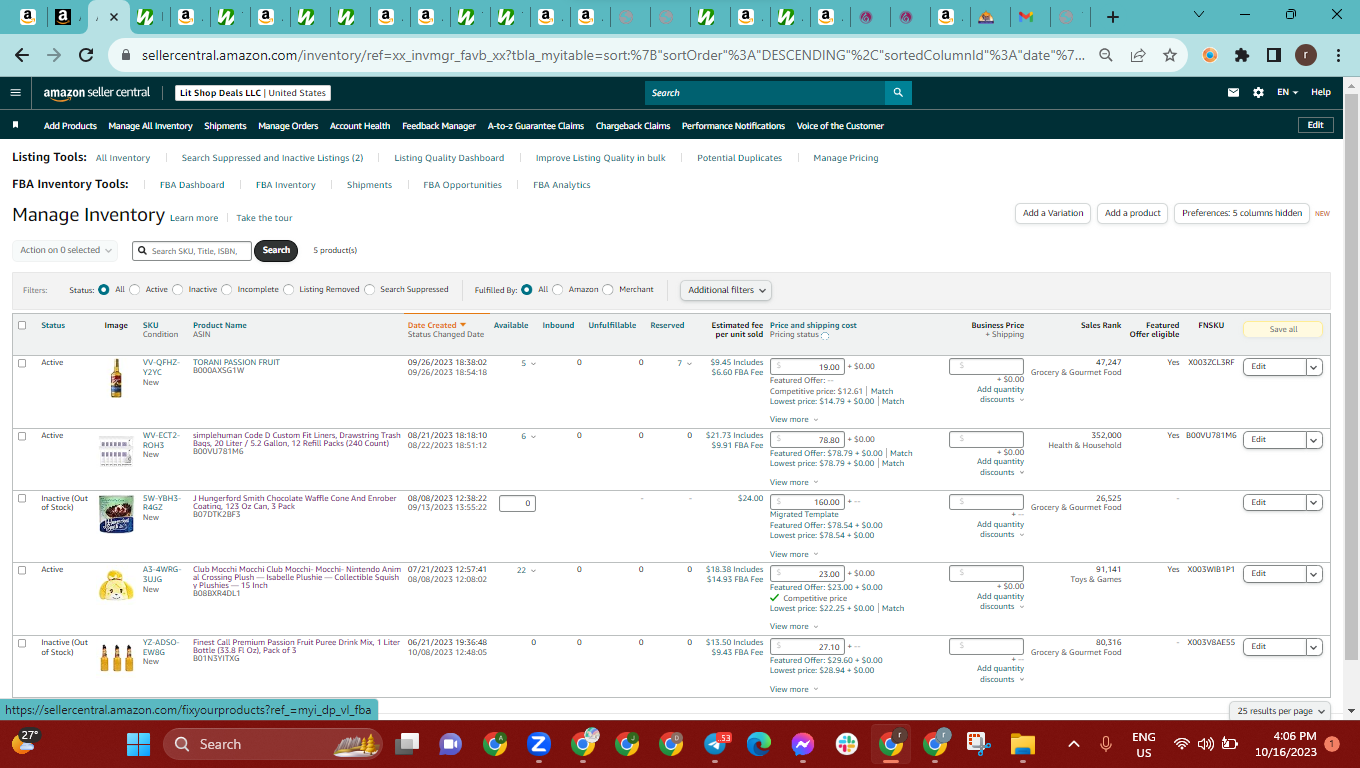Go back with the browser back arrow
The height and width of the screenshot is (768, 1360).
[22, 56]
